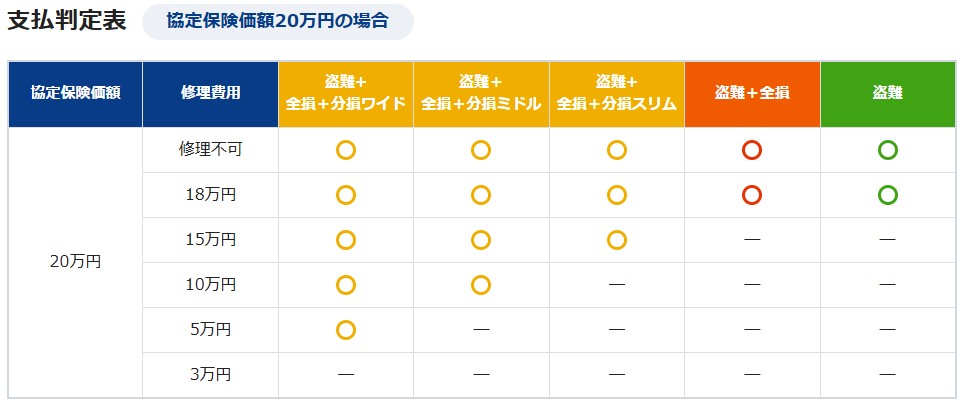Click the 分損スリム circle in the 15万円 row
The image size is (962, 405).
[x=616, y=240]
